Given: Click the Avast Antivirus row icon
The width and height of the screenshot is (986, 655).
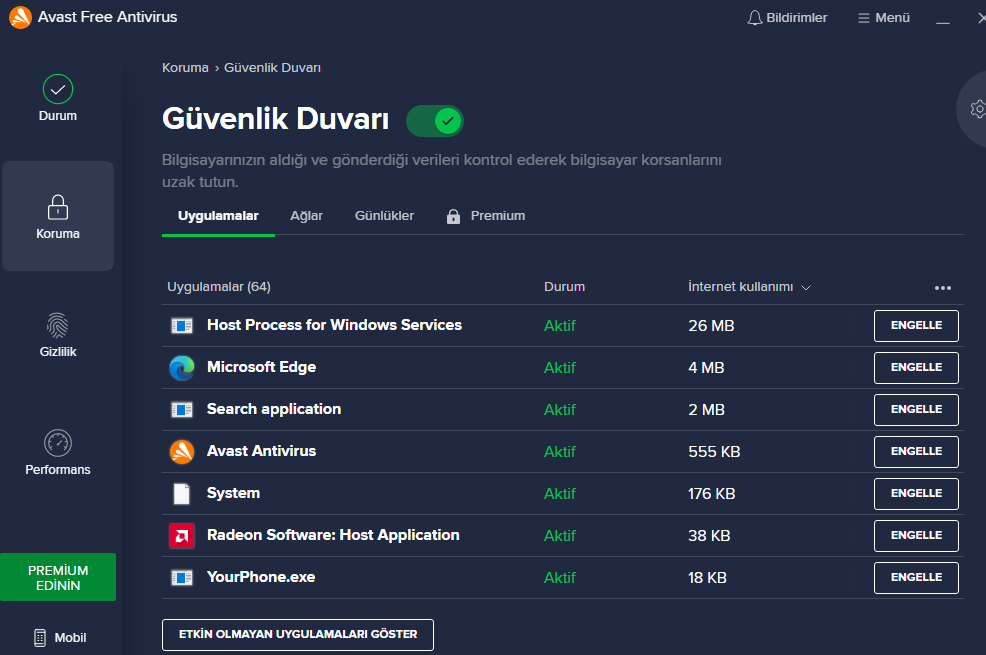Looking at the screenshot, I should [x=182, y=451].
